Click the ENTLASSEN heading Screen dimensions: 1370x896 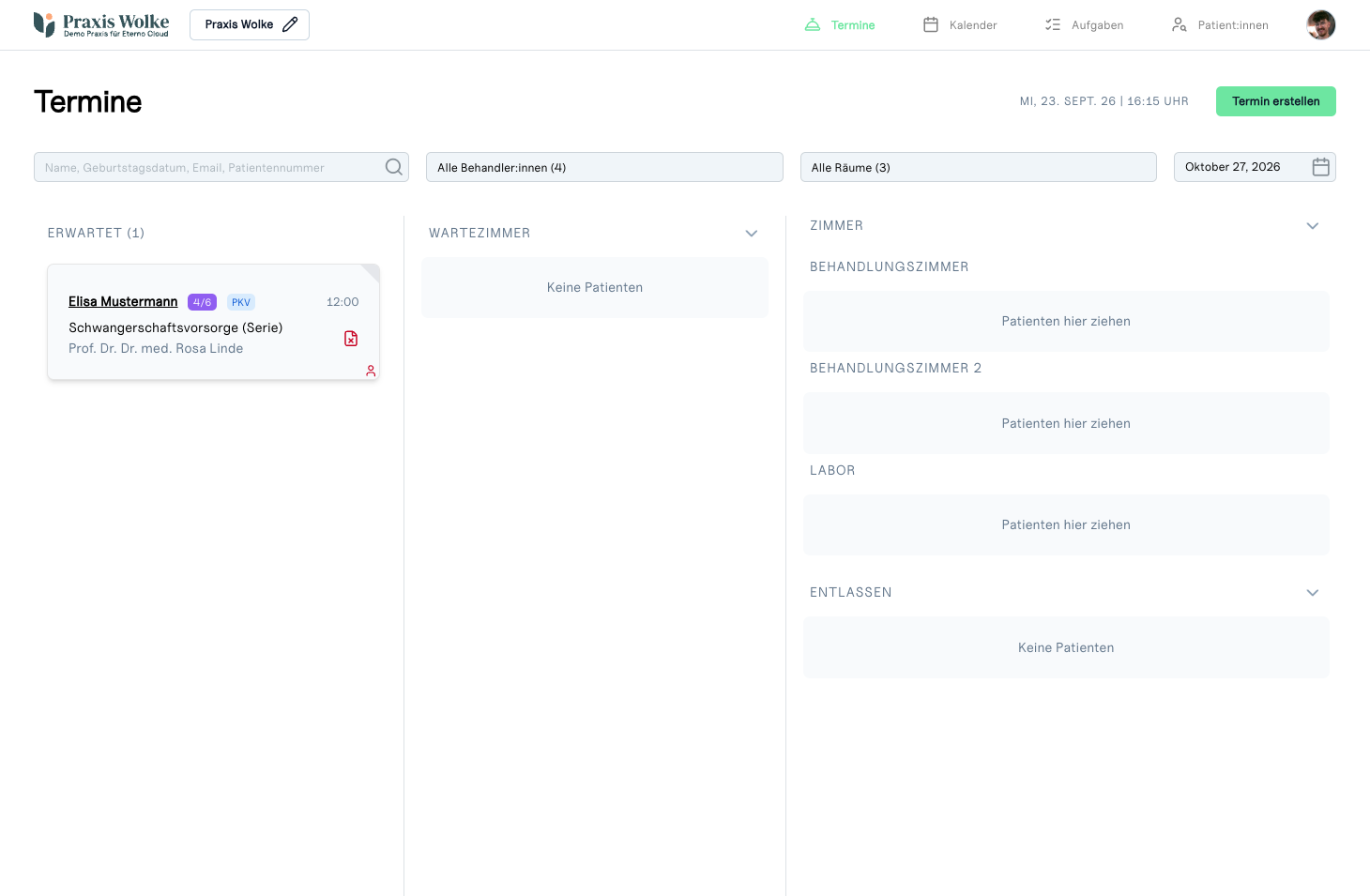851,592
